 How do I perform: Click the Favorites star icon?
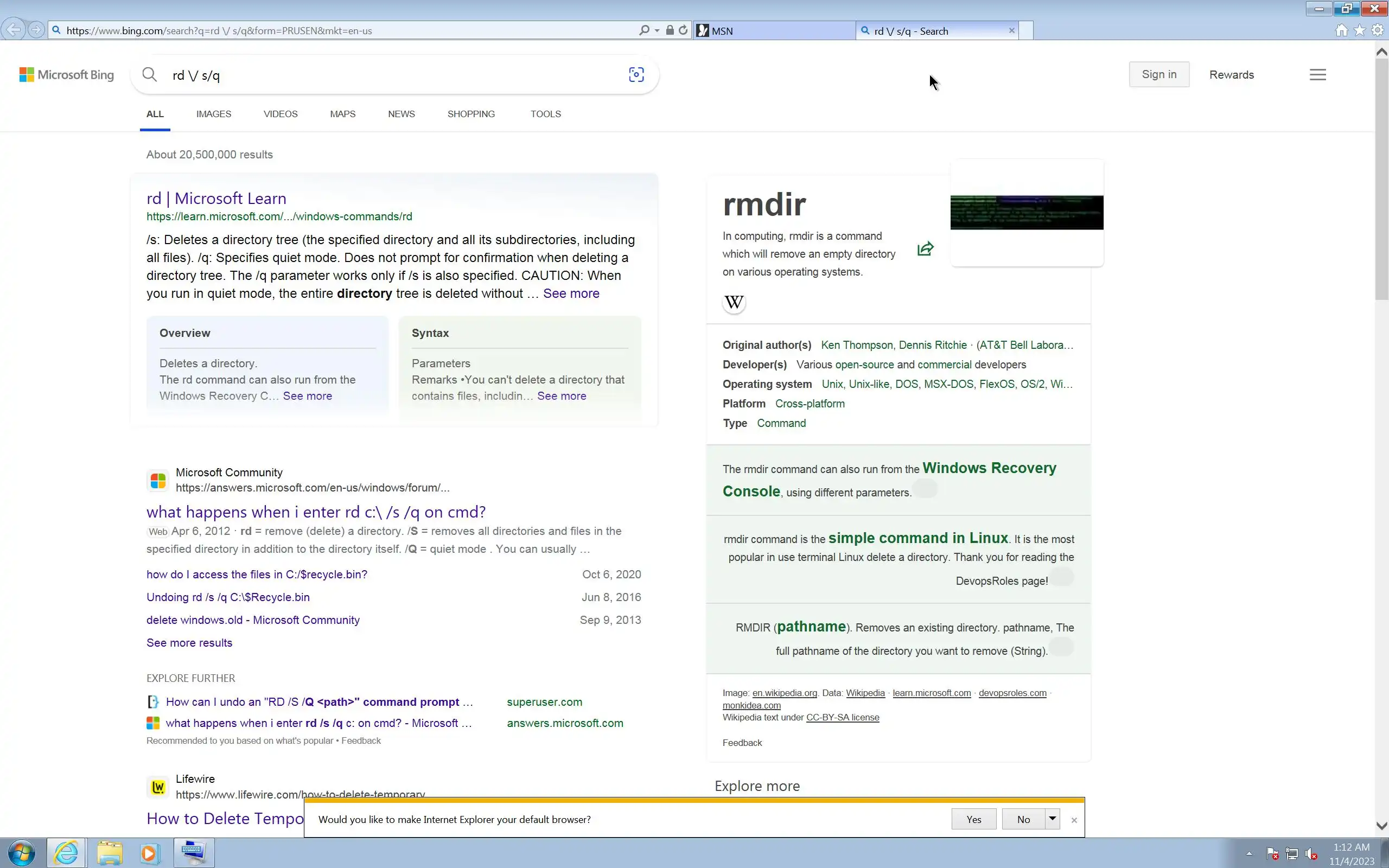(x=1360, y=30)
